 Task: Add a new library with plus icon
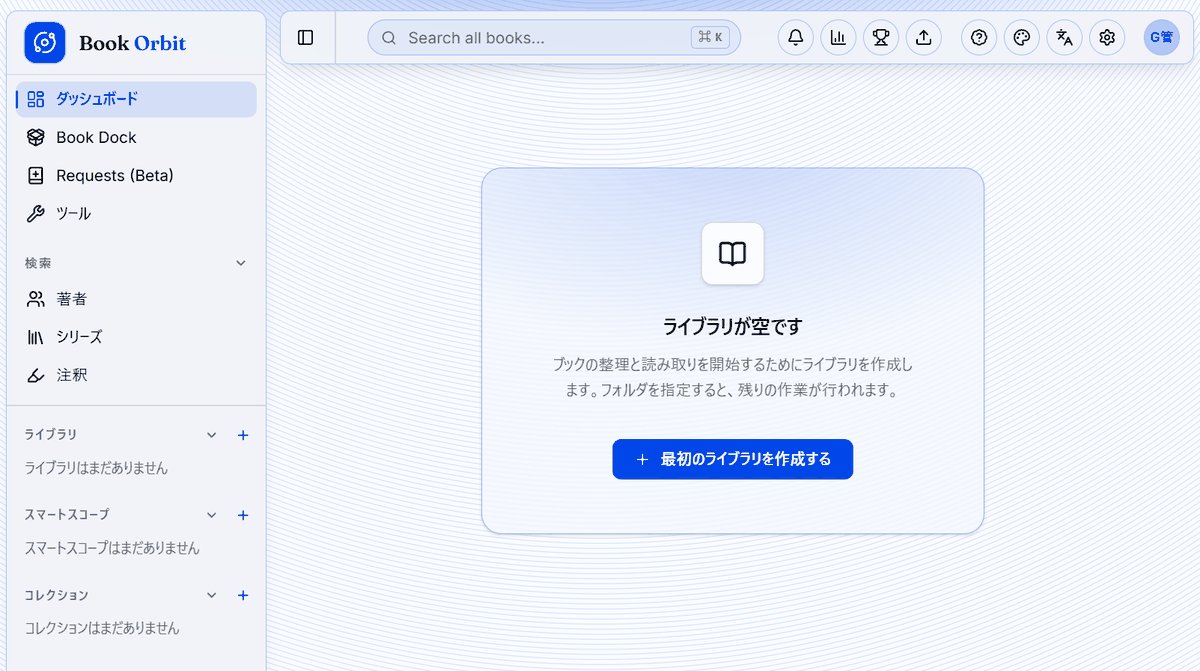pyautogui.click(x=242, y=435)
